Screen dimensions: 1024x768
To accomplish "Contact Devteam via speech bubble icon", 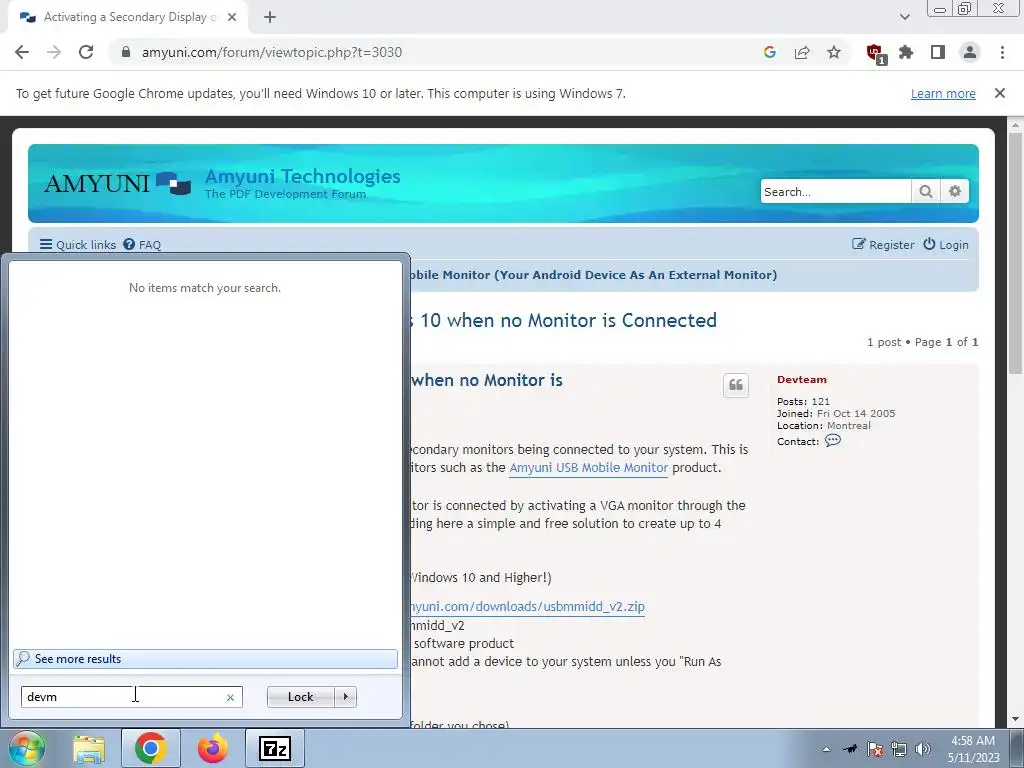I will point(833,441).
